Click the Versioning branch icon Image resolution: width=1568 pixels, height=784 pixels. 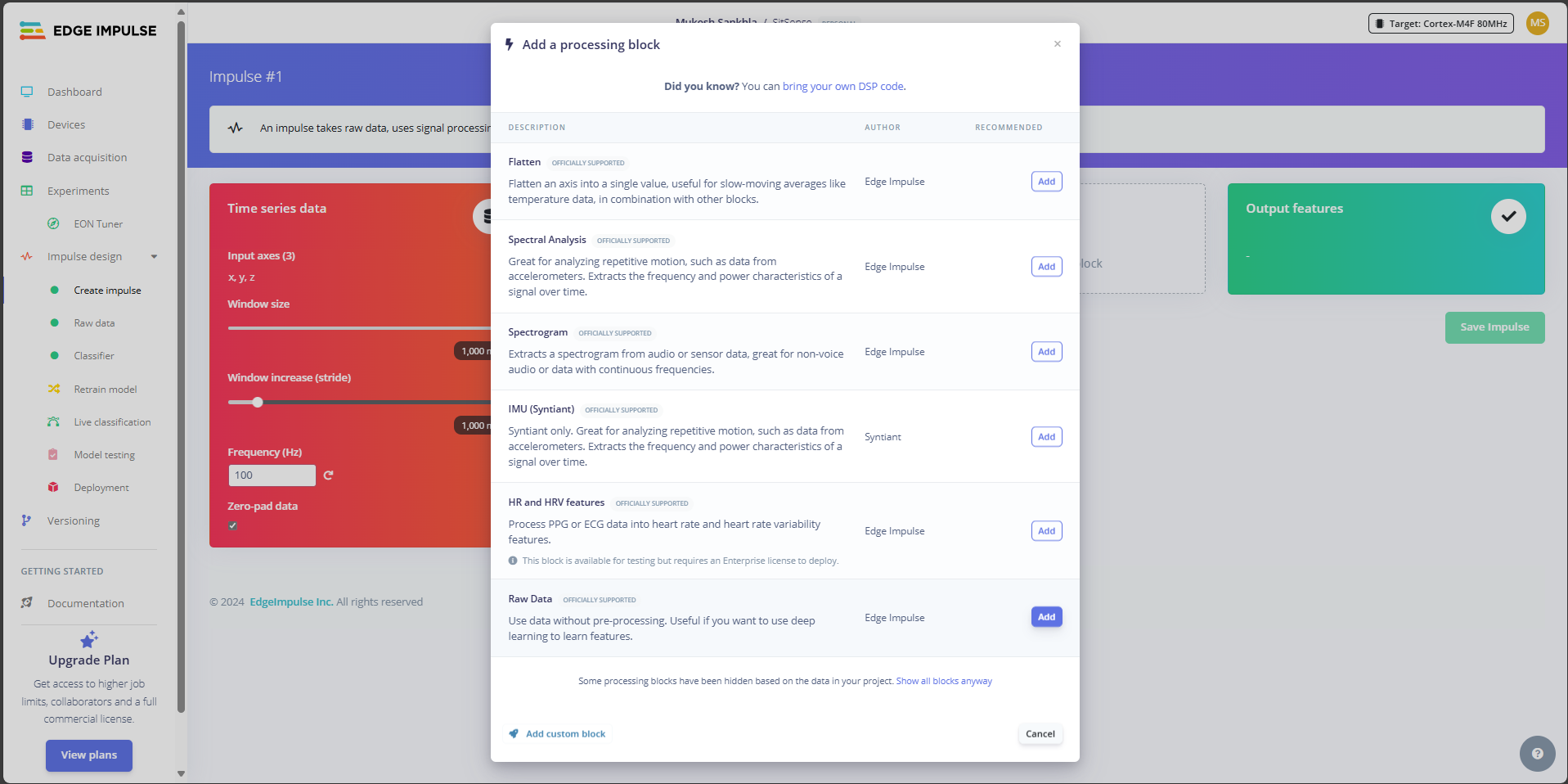click(26, 520)
